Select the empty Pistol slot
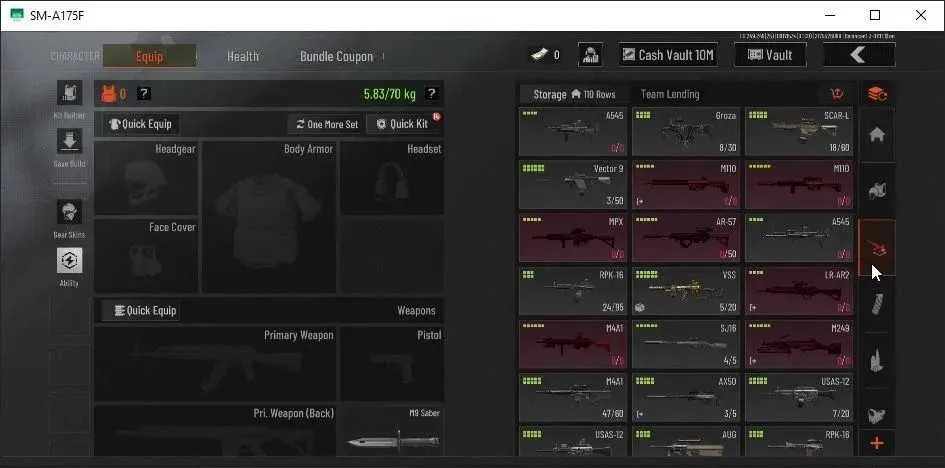This screenshot has height=468, width=945. (392, 364)
